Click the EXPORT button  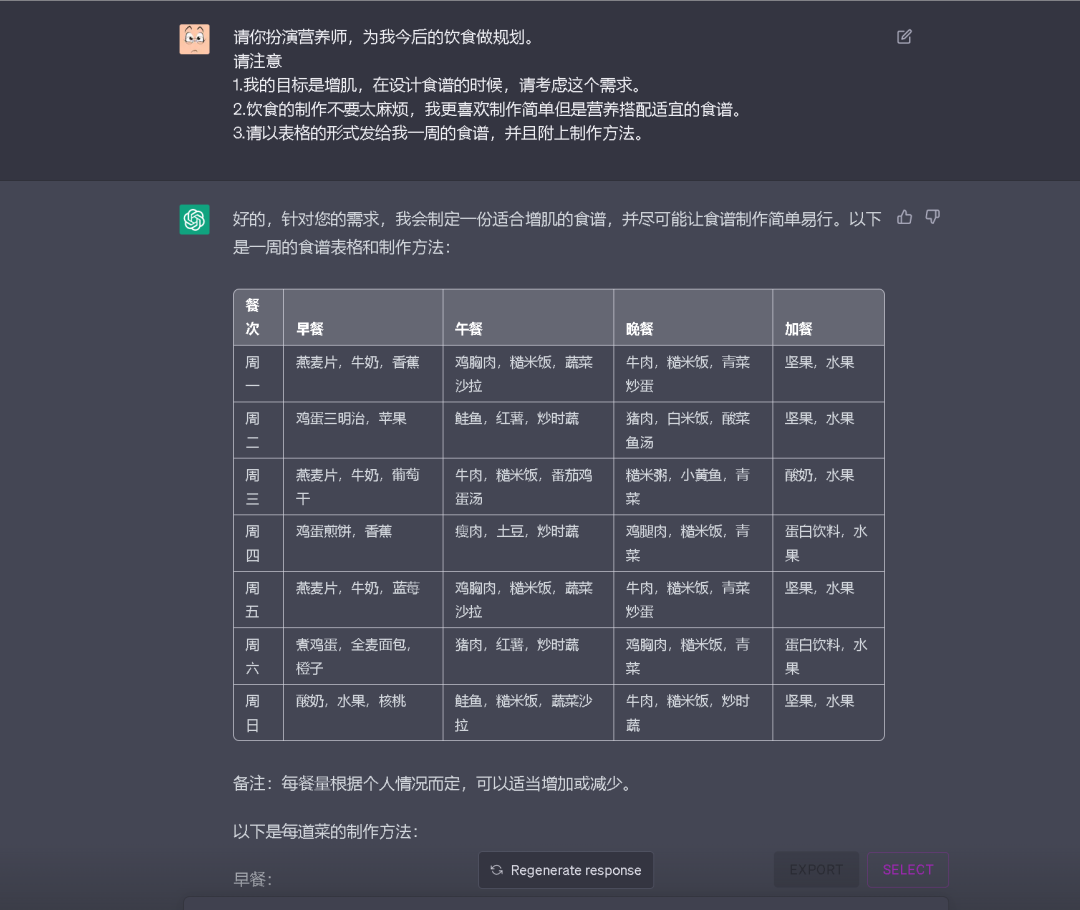coord(816,870)
